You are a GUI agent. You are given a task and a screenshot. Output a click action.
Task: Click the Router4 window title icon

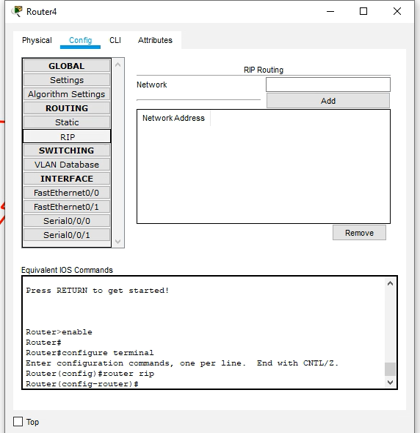17,12
